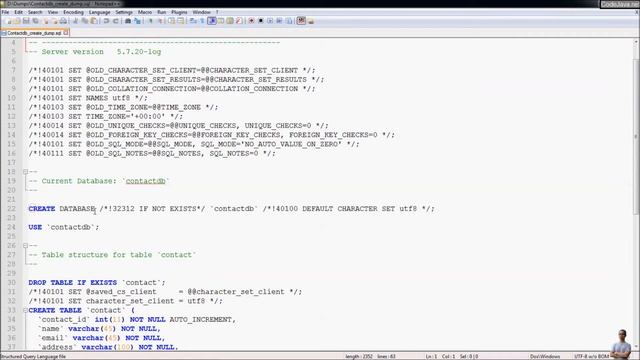
Task: Save the document with the Save icon
Action: pos(26,21)
